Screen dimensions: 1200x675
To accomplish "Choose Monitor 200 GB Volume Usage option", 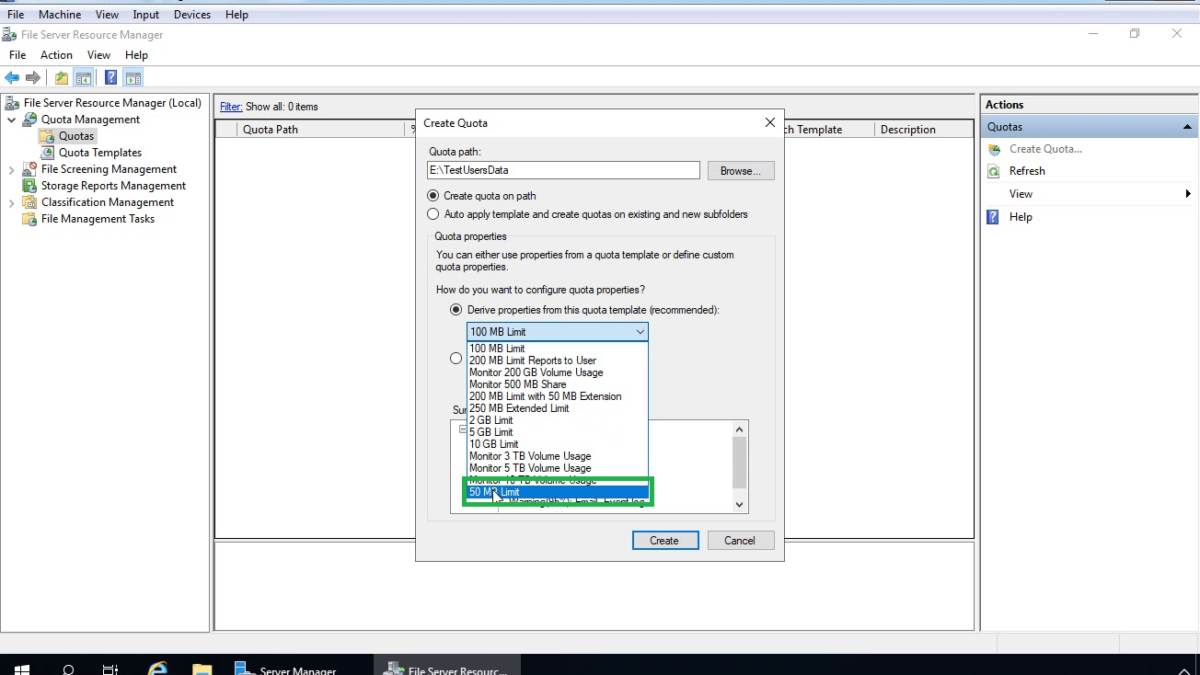I will click(558, 372).
